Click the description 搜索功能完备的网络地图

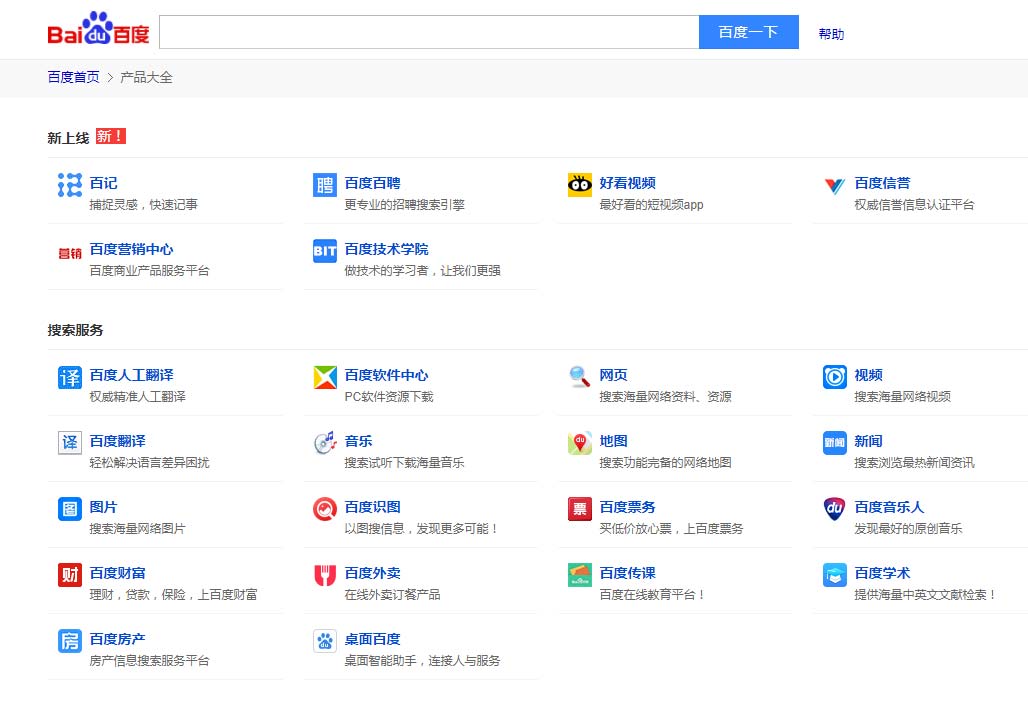665,463
